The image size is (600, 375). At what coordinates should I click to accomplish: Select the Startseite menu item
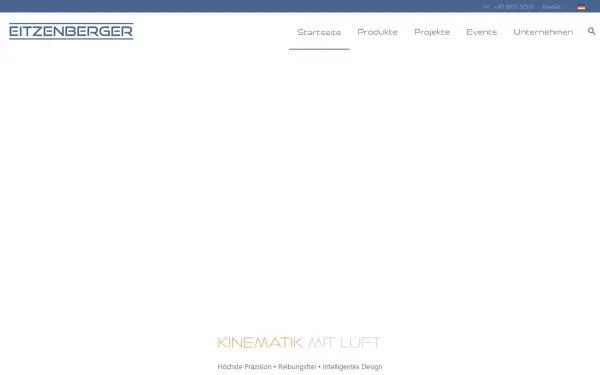[319, 32]
